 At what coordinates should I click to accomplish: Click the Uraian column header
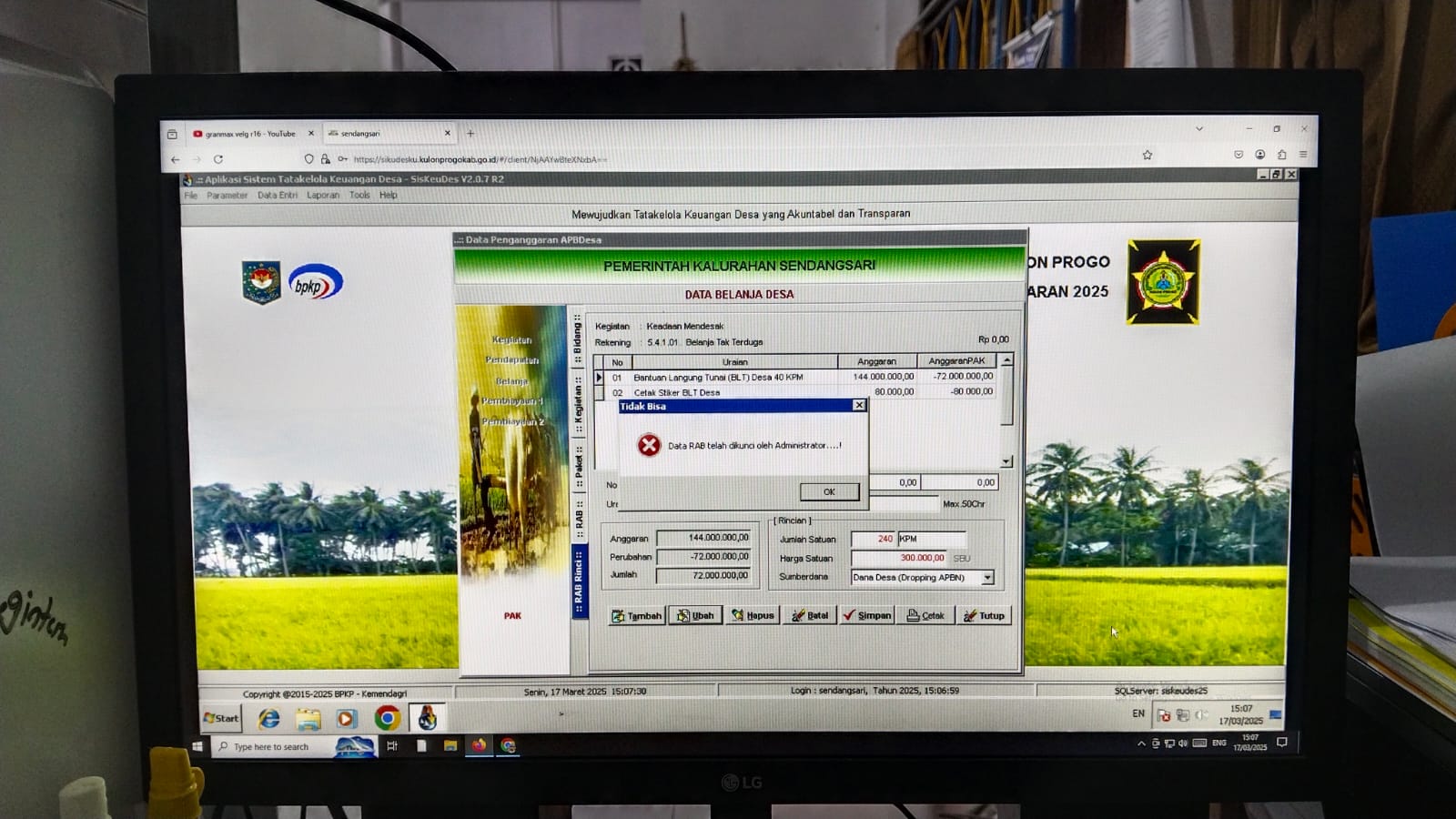click(734, 361)
